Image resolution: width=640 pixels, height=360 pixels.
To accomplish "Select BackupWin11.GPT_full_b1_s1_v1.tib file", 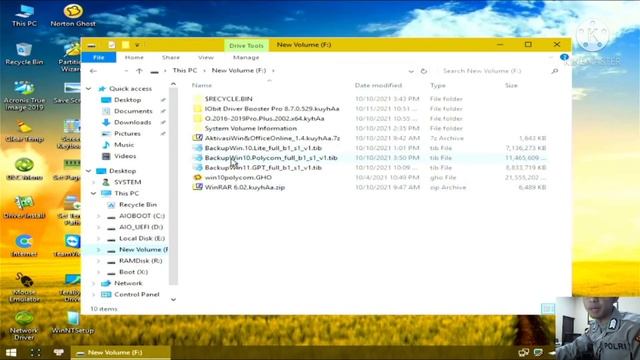I will click(263, 168).
